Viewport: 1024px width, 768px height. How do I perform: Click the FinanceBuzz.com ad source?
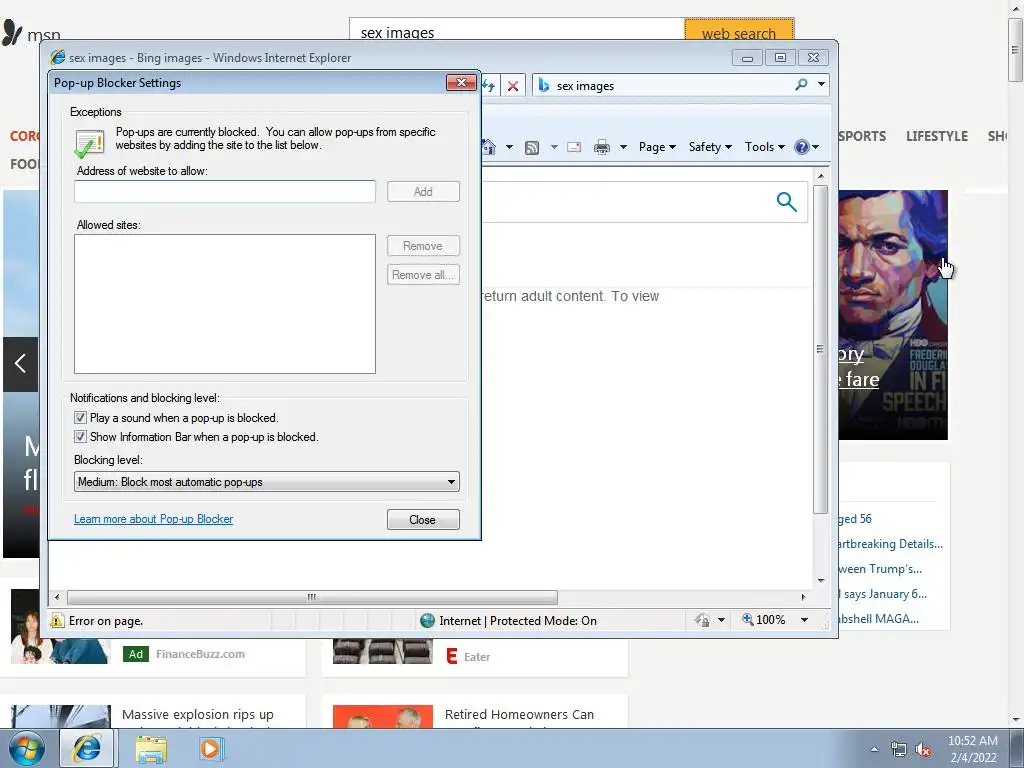[x=200, y=654]
